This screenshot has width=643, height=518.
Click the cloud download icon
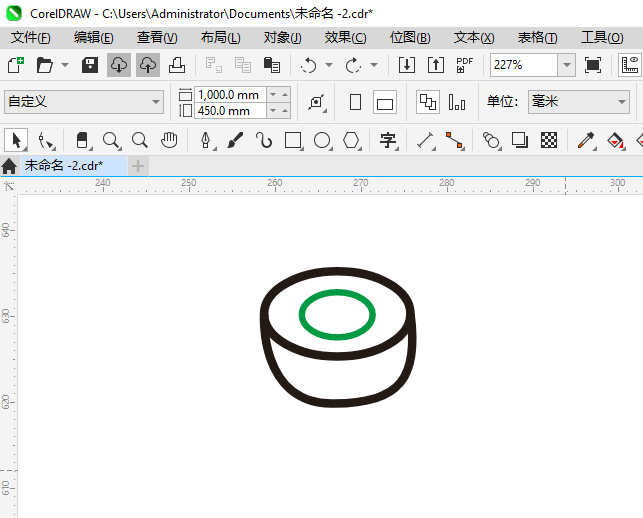(119, 65)
